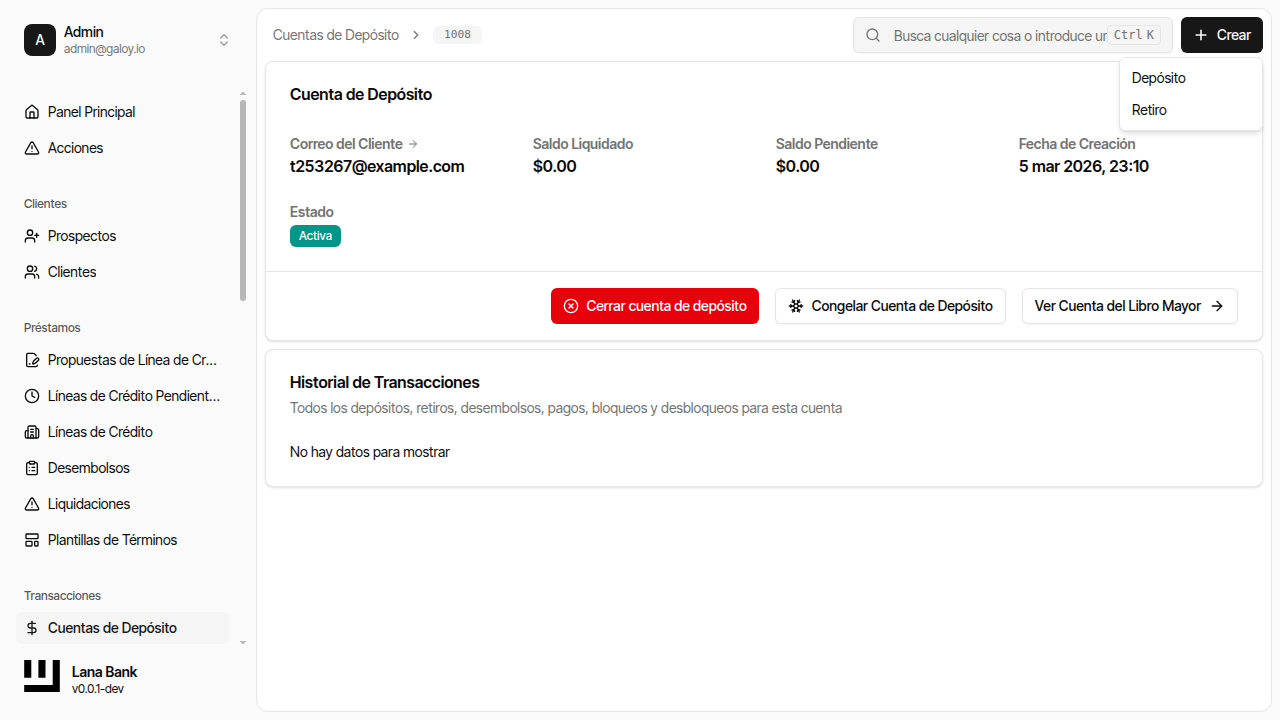Select Depósito from the Crear menu
Viewport: 1280px width, 720px height.
tap(1158, 78)
